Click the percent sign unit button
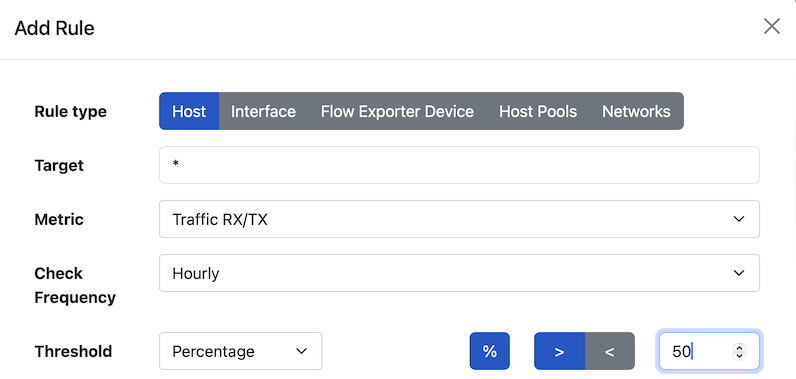Screen dimensions: 796x379 [489, 351]
